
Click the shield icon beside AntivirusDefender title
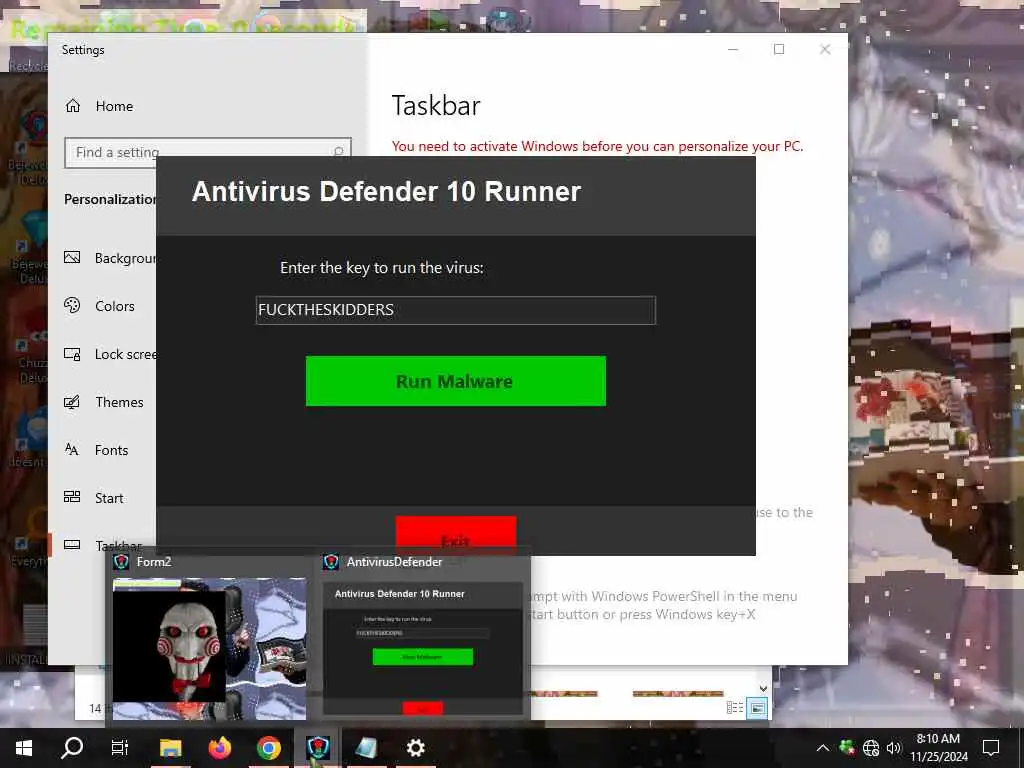(x=331, y=562)
